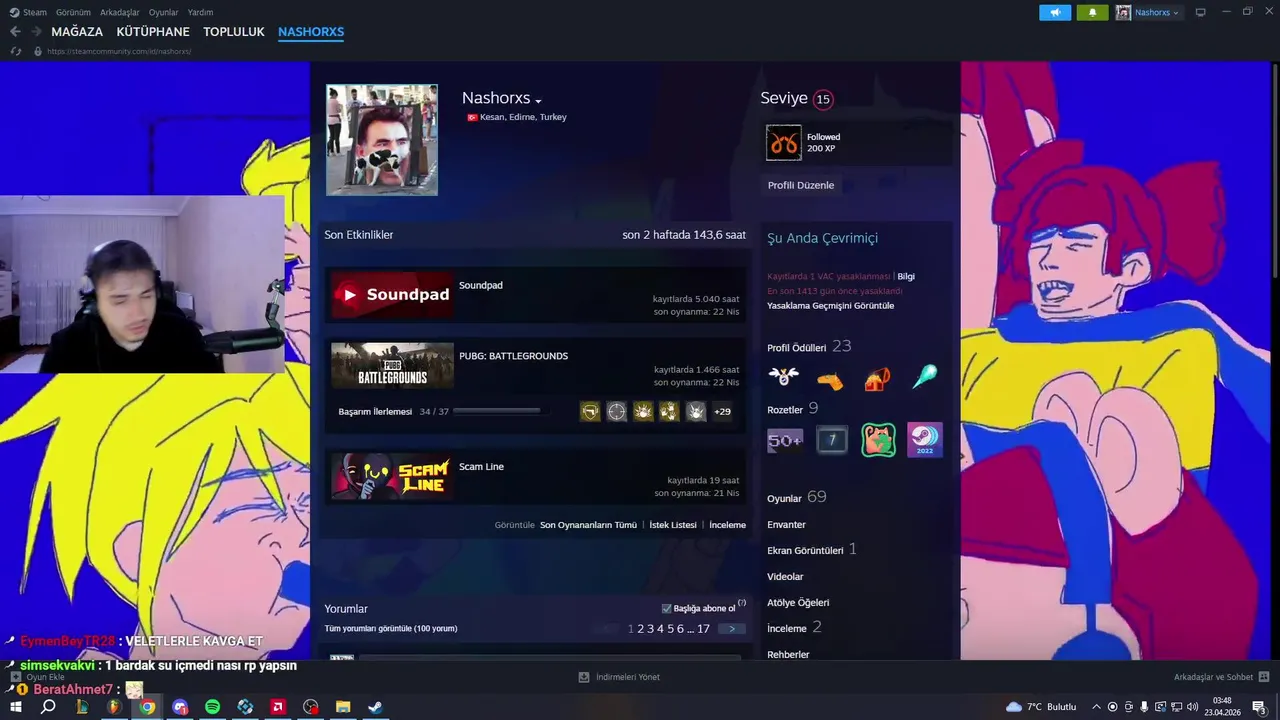Expand the Nashorxs profile name dropdown arrow
Screen dimensions: 1280x720
[538, 101]
